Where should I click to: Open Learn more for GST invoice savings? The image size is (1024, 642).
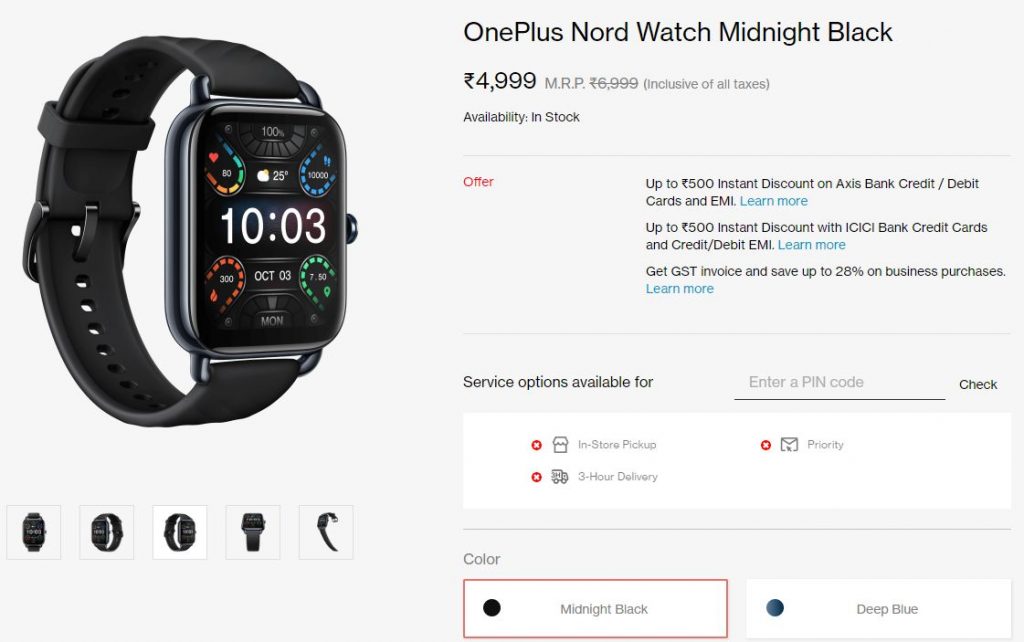pos(679,289)
